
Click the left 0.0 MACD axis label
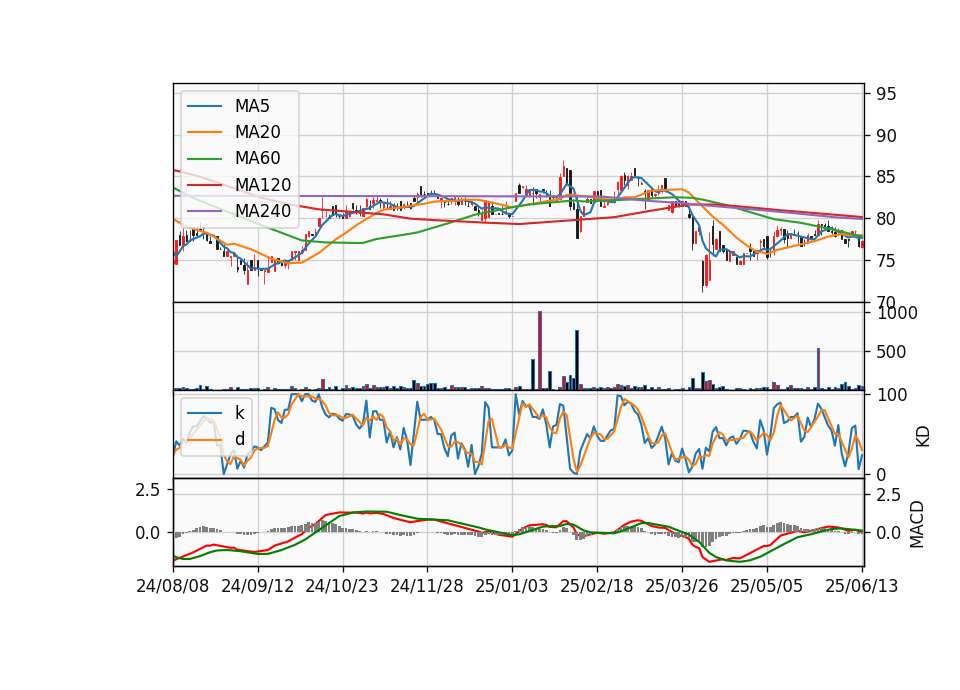148,533
